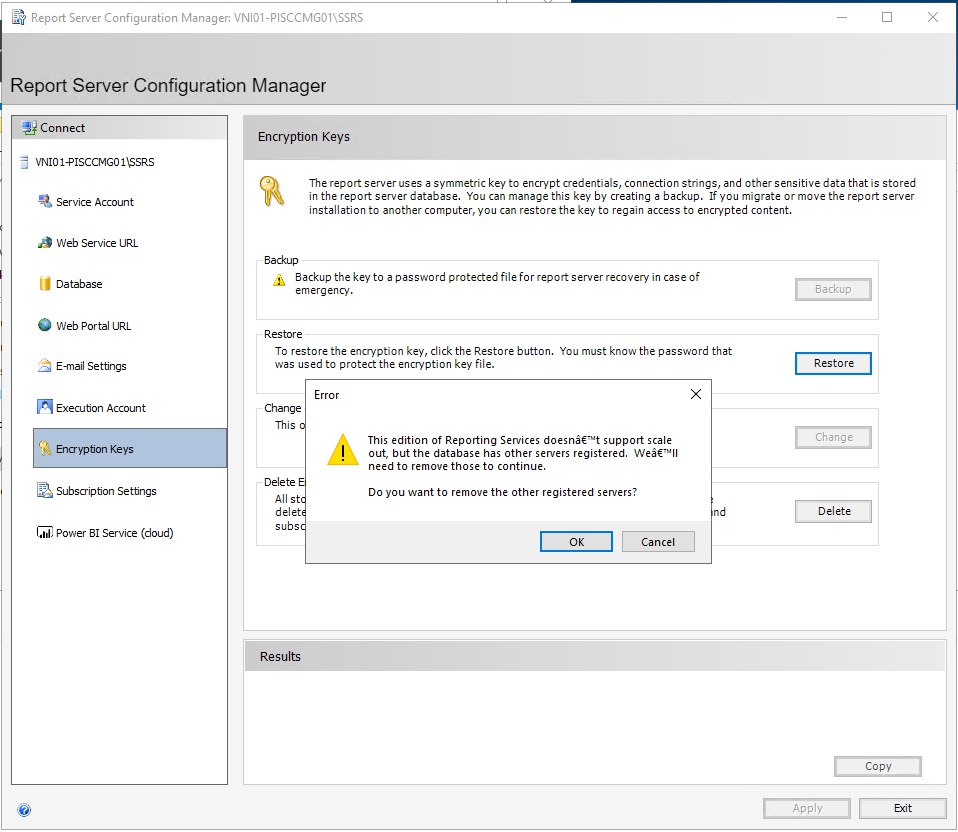Click the Service Account icon

45,201
